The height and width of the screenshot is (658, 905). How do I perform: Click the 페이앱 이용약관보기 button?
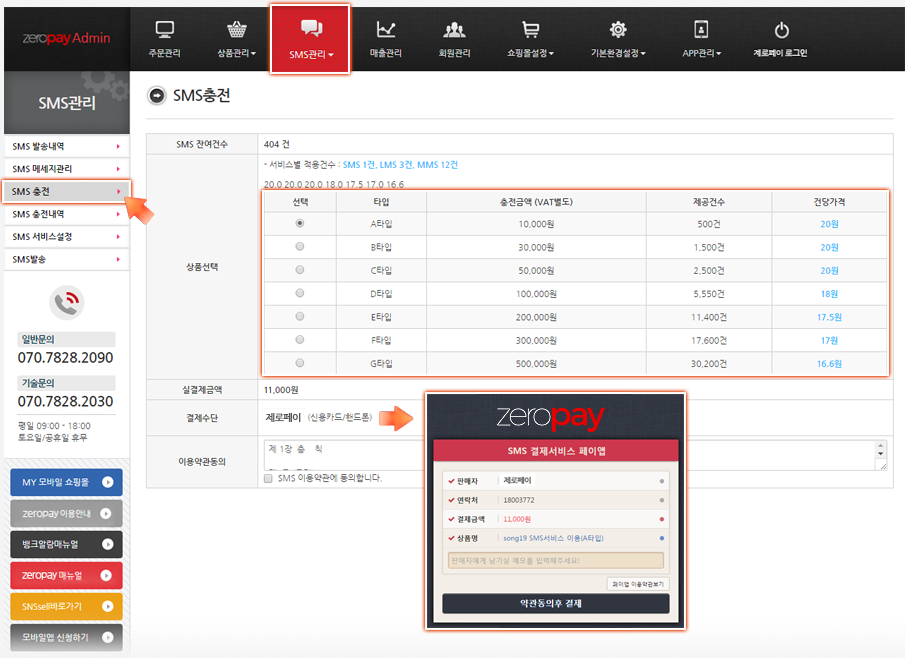point(638,584)
